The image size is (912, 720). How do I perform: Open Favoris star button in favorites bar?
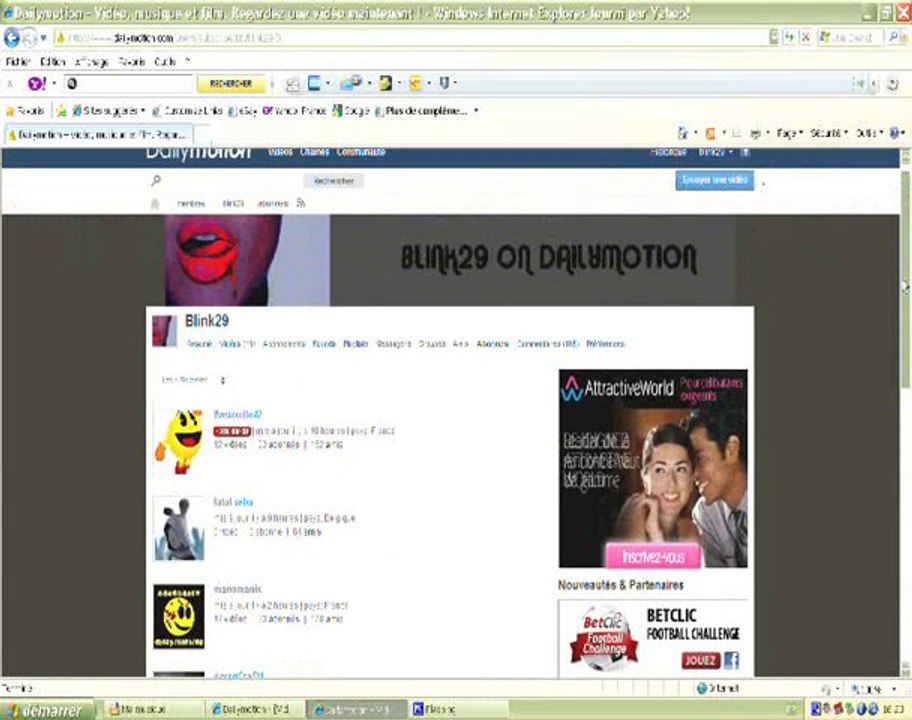coord(25,111)
